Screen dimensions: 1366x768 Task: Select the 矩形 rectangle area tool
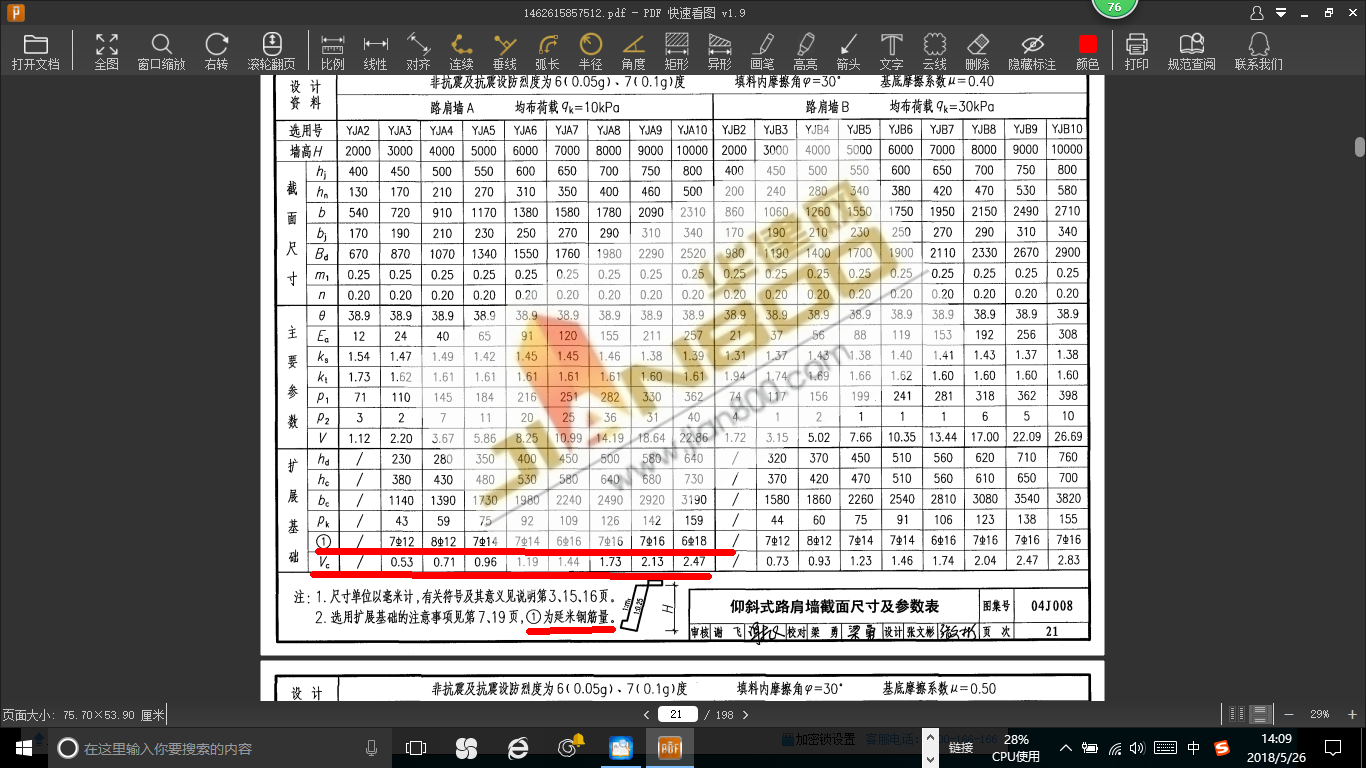(677, 52)
